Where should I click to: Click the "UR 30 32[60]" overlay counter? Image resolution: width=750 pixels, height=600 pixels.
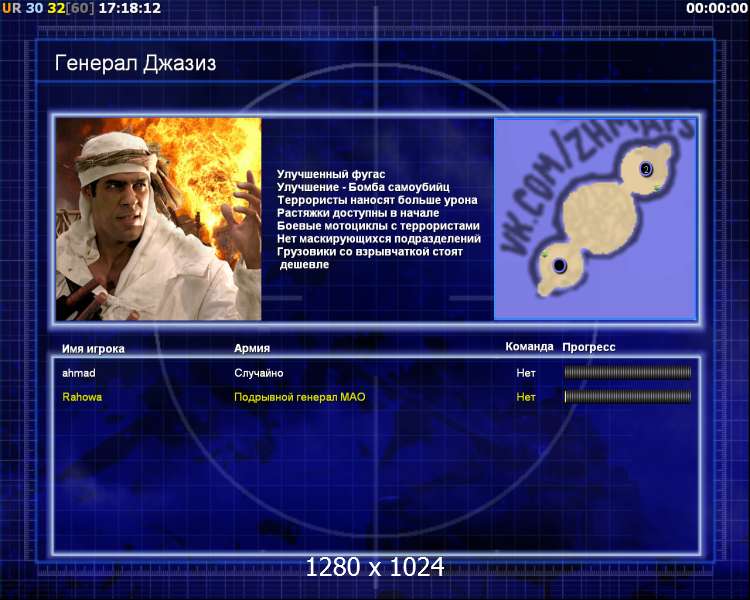[x=48, y=8]
